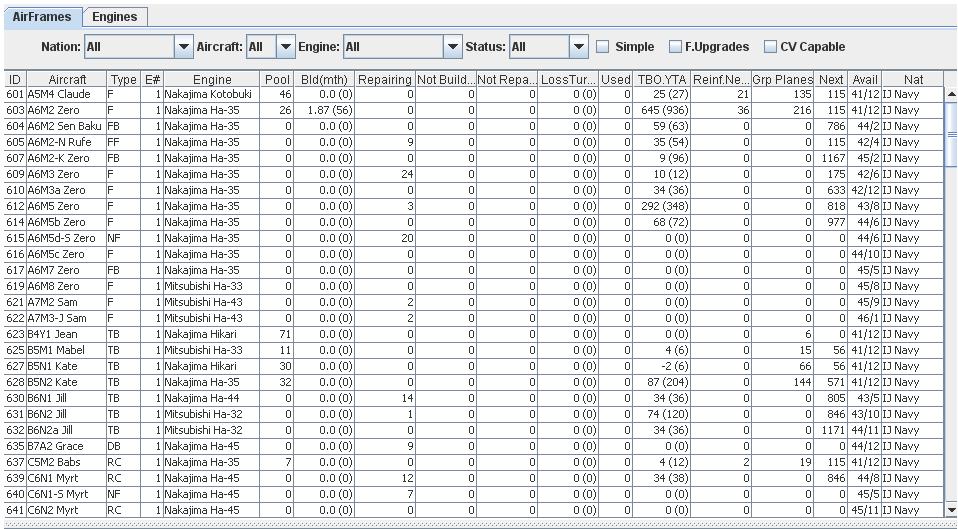
Task: Select the C6N2 Myrt row
Action: [474, 510]
